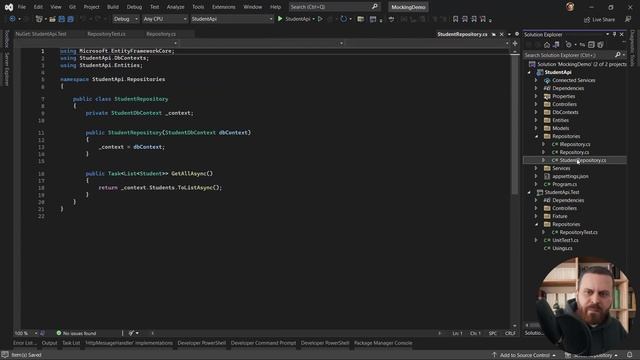Click Home icon in Solution Explorer toolbar

pos(547,44)
